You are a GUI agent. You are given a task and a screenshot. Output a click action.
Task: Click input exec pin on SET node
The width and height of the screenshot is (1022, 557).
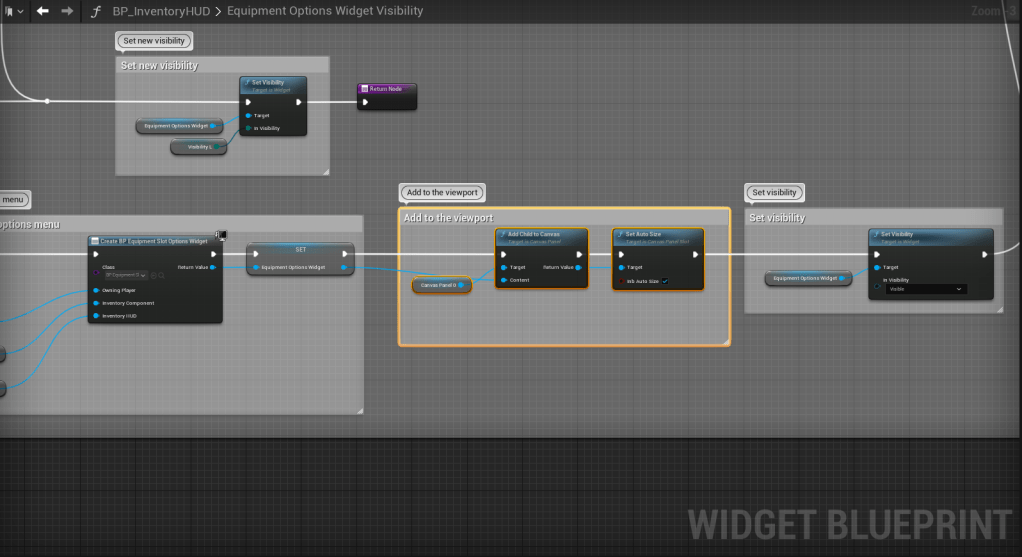click(x=256, y=254)
